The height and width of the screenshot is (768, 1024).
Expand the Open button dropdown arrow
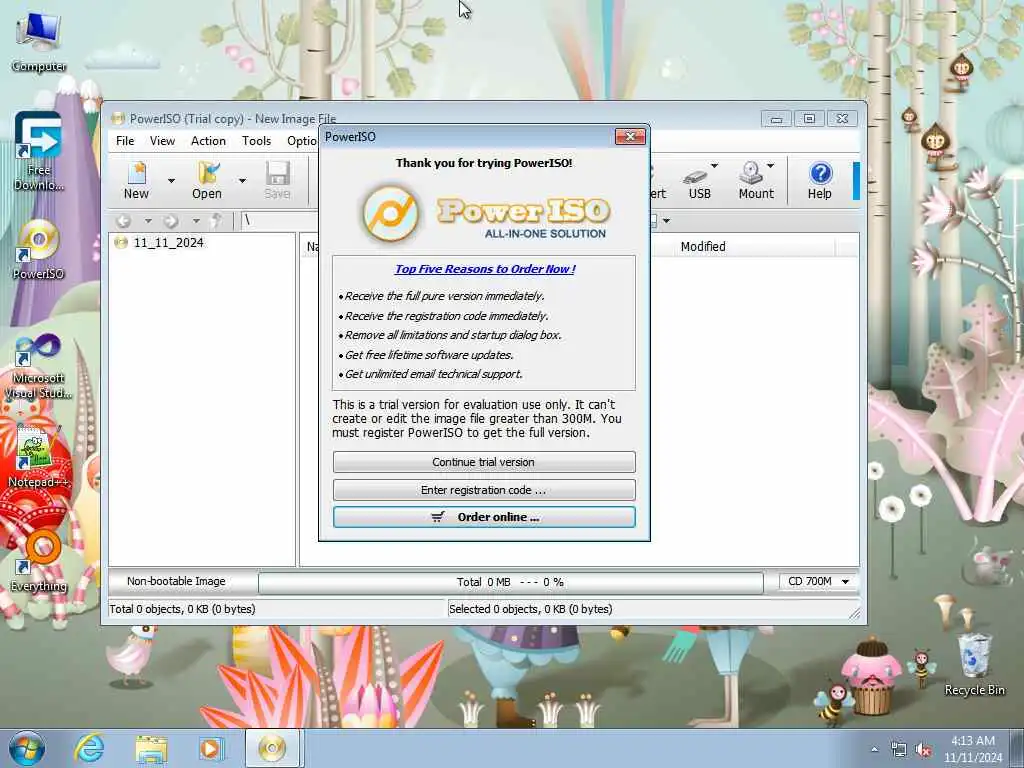242,180
